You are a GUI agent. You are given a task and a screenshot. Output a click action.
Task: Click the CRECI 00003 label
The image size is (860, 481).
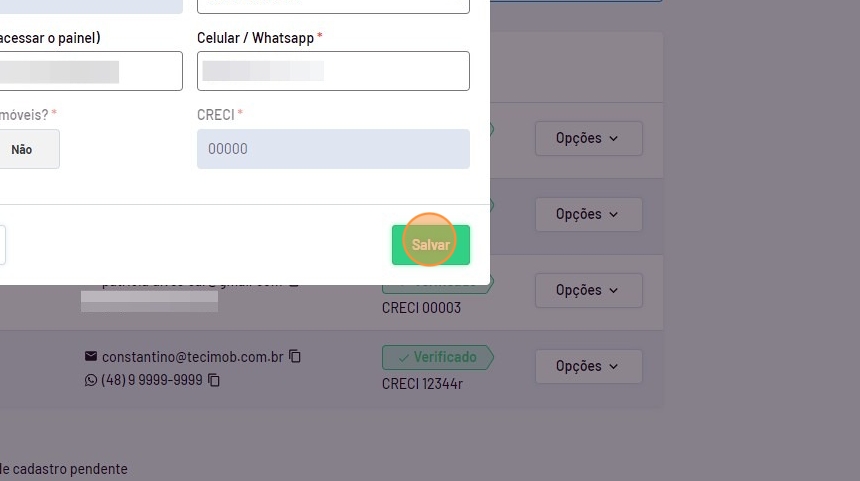(x=421, y=308)
